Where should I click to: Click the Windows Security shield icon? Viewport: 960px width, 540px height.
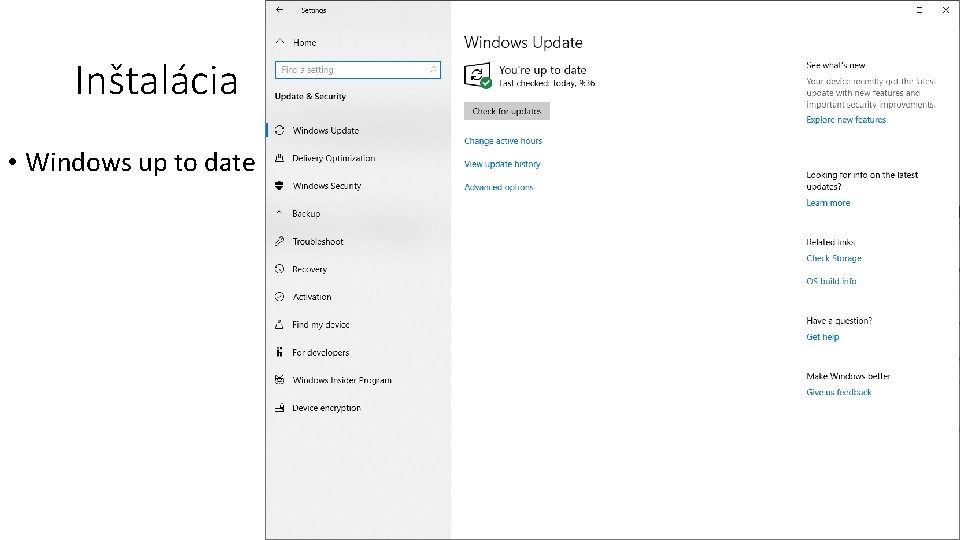point(280,186)
